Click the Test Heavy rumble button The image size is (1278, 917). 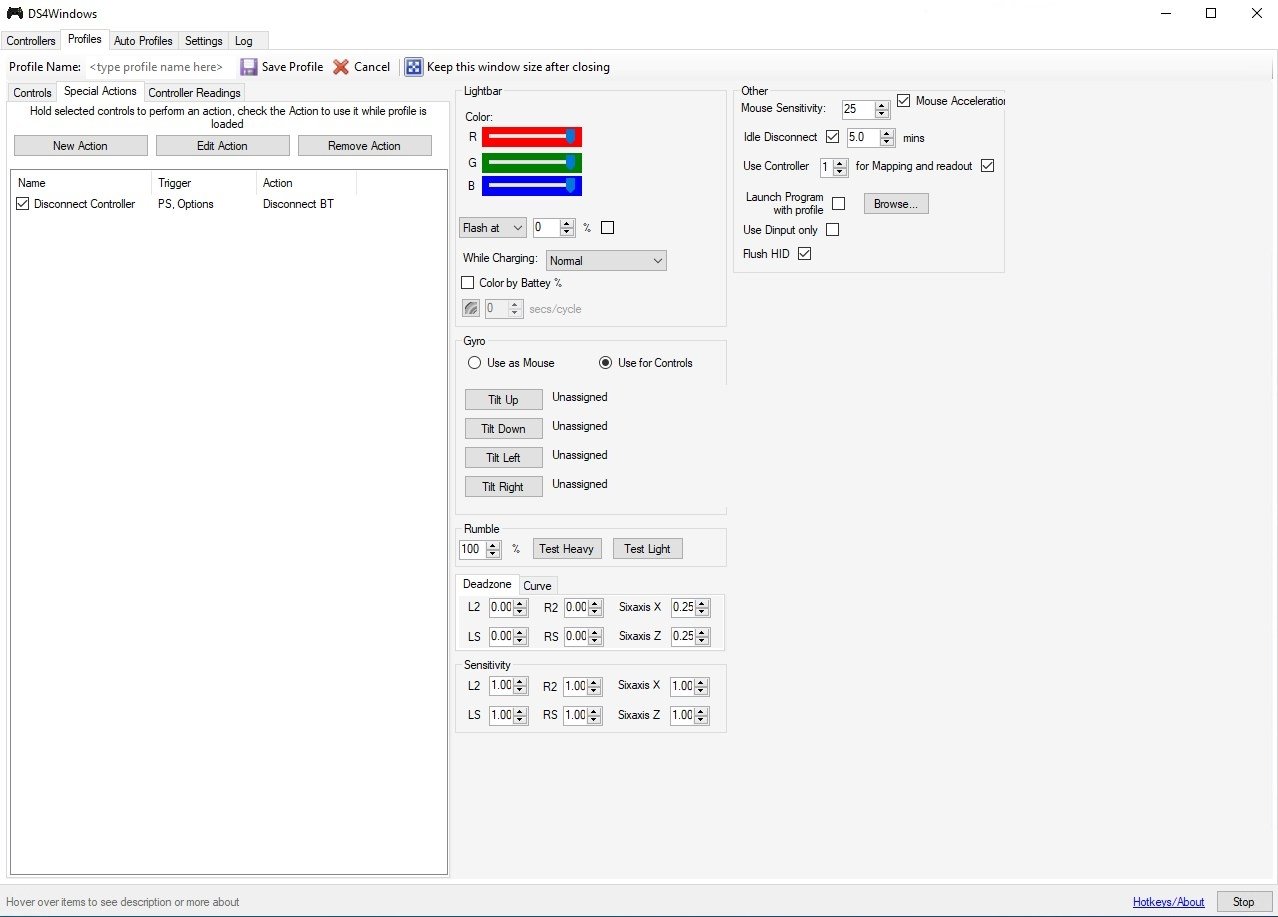coord(566,549)
